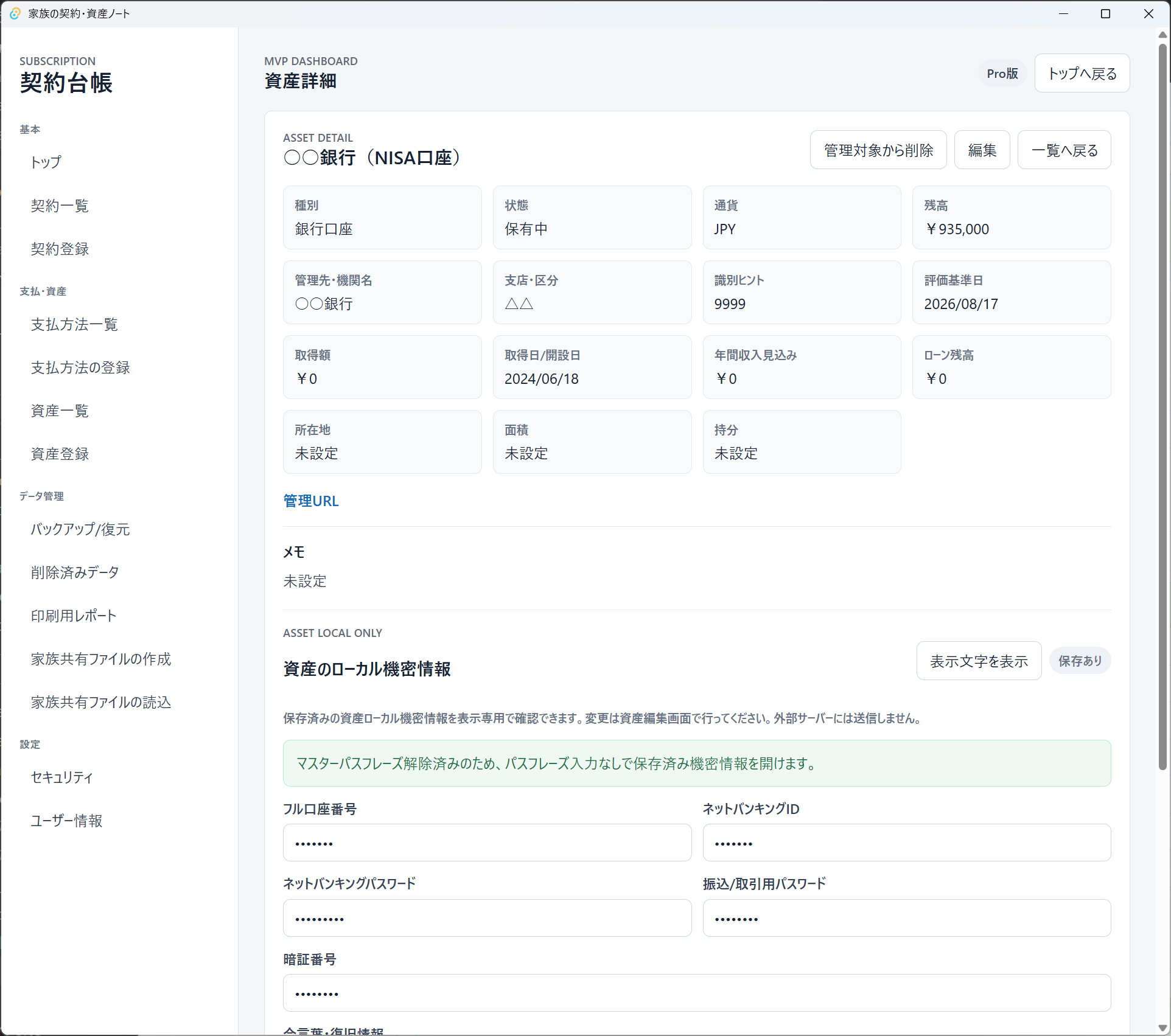1171x1036 pixels.
Task: Click the フル口座番号 field
Action: pyautogui.click(x=487, y=843)
